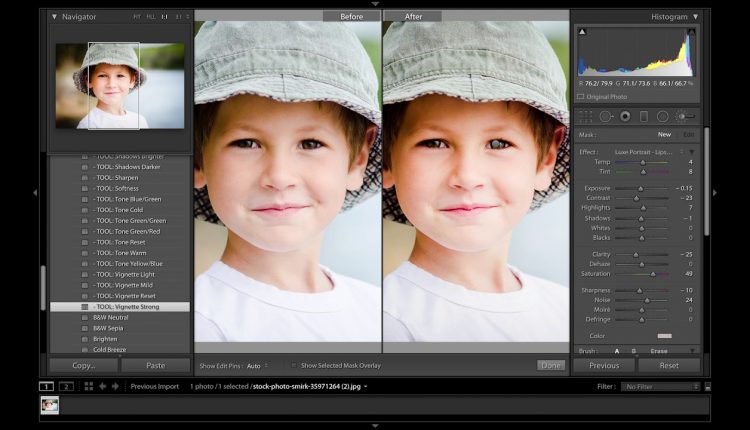750x430 pixels.
Task: Toggle highlight clipping indicator in histogram
Action: [691, 32]
